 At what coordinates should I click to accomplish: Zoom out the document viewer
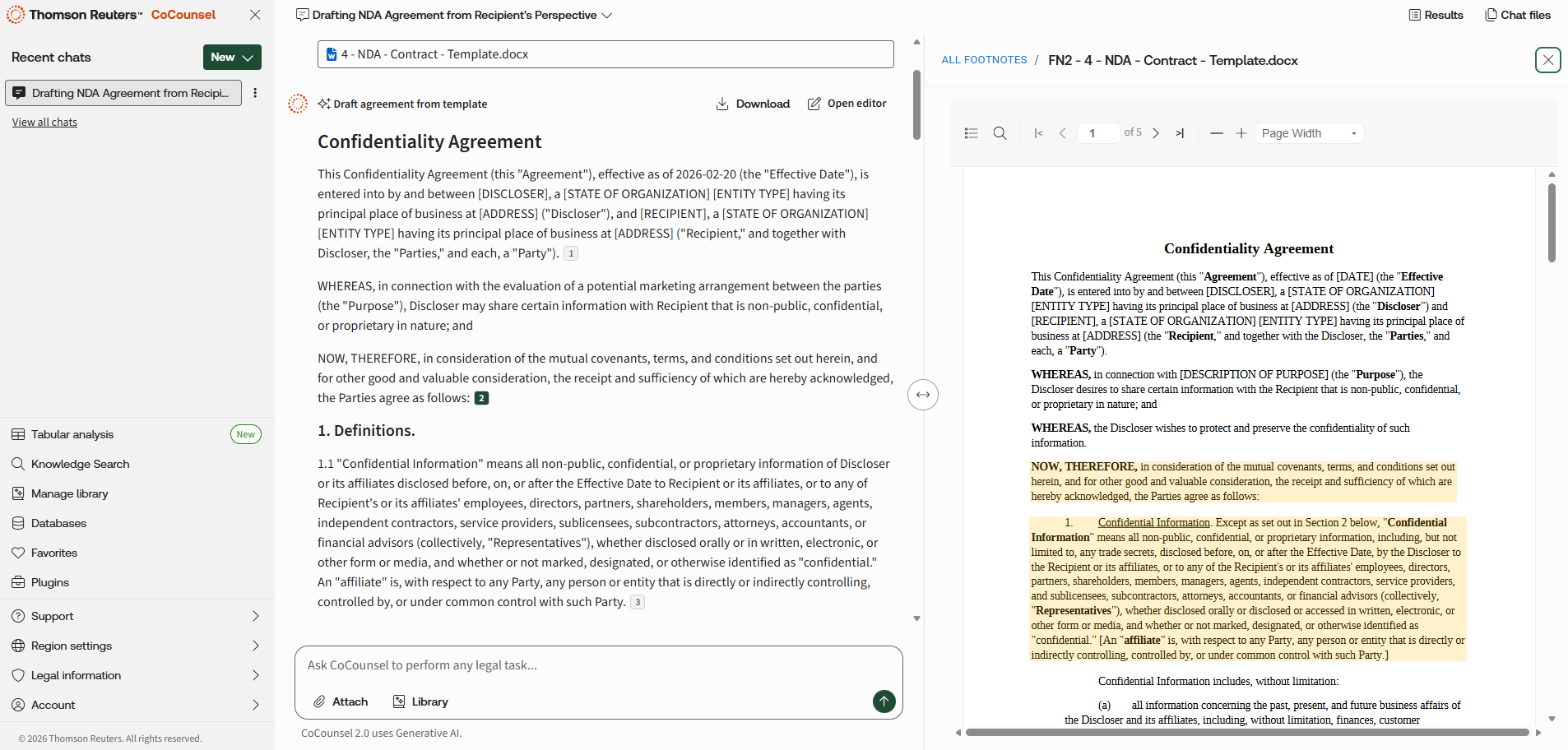[x=1217, y=133]
